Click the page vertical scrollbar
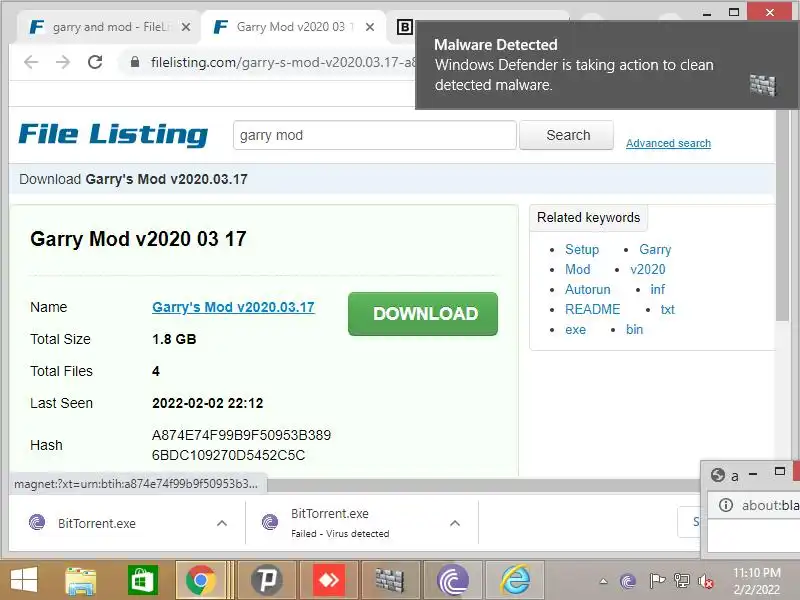This screenshot has width=800, height=600. (782, 216)
